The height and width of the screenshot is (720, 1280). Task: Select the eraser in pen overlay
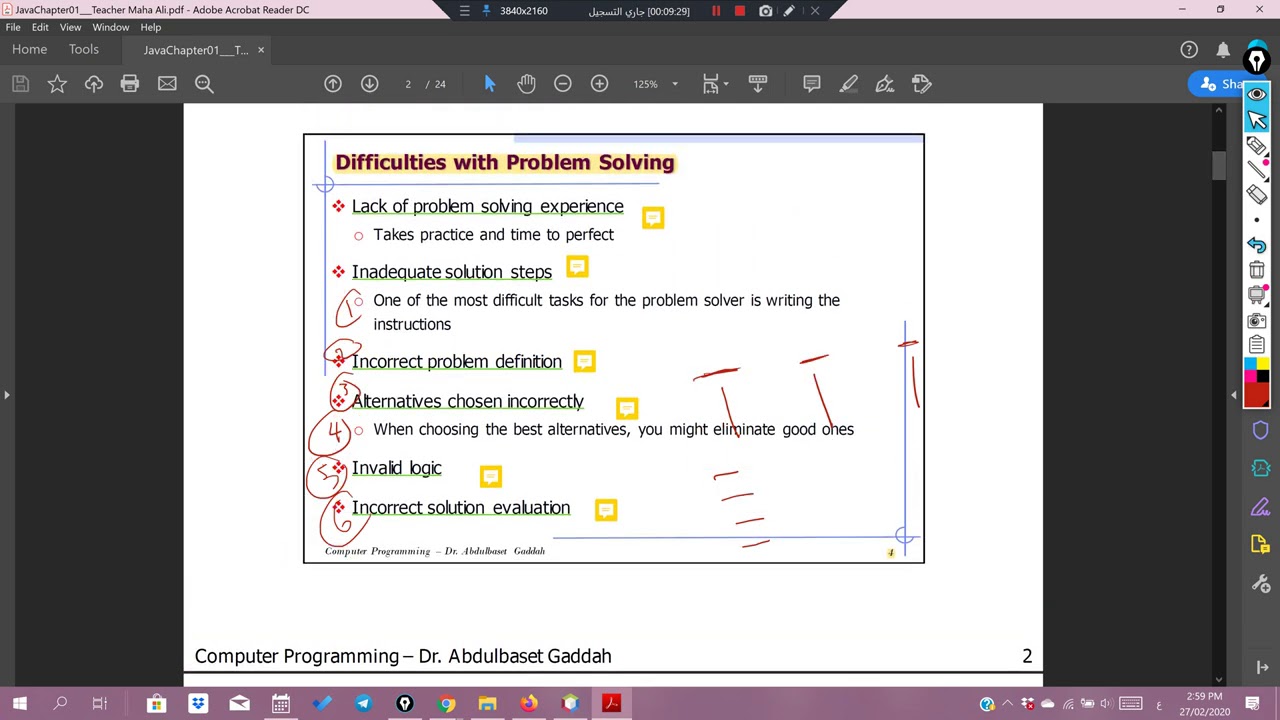[1257, 196]
